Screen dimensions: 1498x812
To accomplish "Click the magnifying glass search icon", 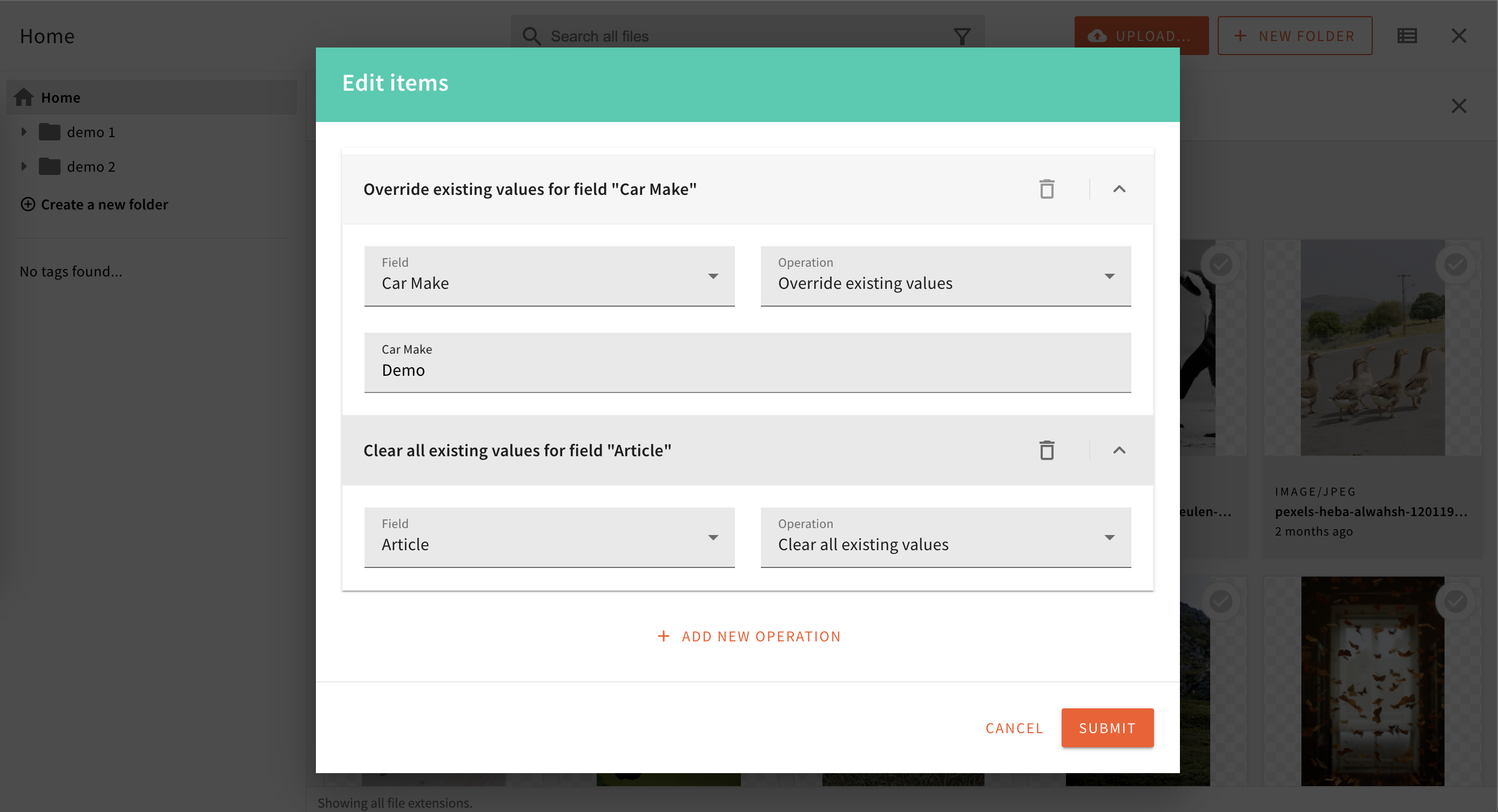I will [x=531, y=36].
